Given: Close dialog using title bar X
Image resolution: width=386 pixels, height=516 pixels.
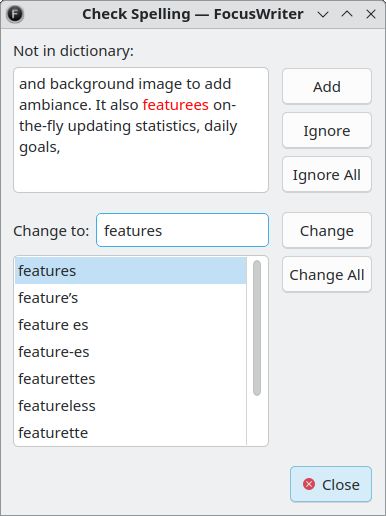Looking at the screenshot, I should pyautogui.click(x=371, y=14).
